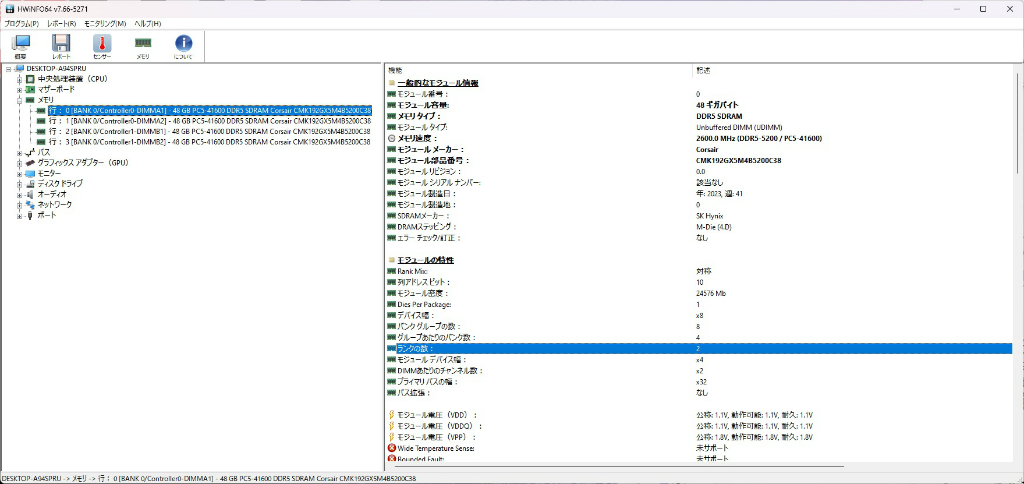Expand the モニター node
Screen dimensions: 1024x484
[20, 173]
